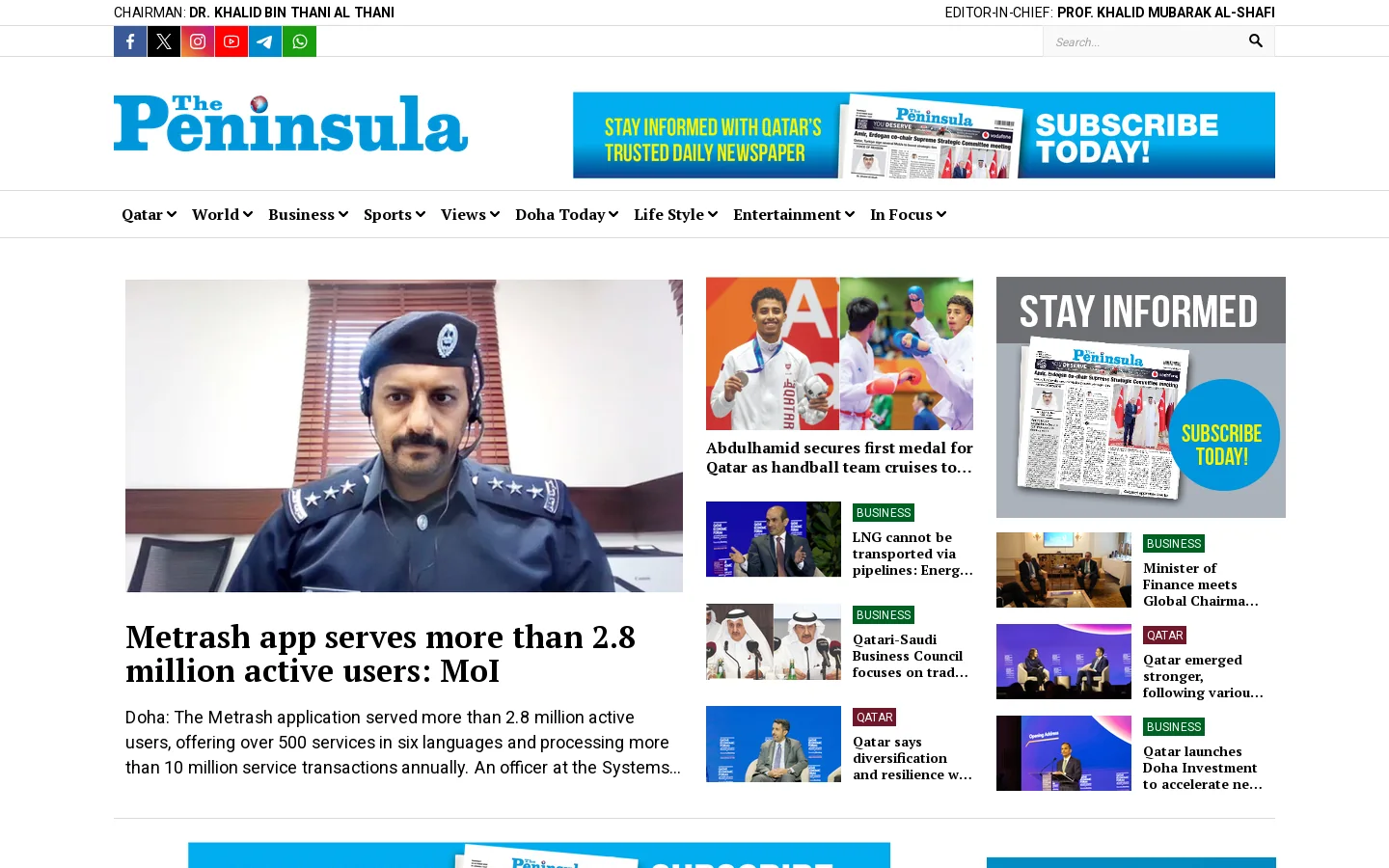Open the X (Twitter) social icon
The image size is (1389, 868).
(x=164, y=41)
